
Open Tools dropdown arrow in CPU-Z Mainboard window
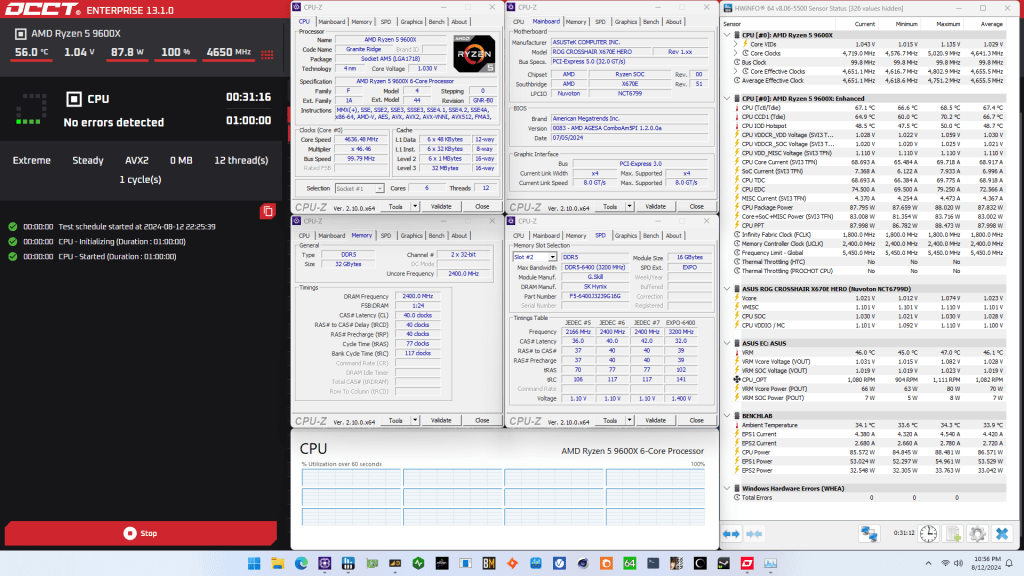pos(629,206)
